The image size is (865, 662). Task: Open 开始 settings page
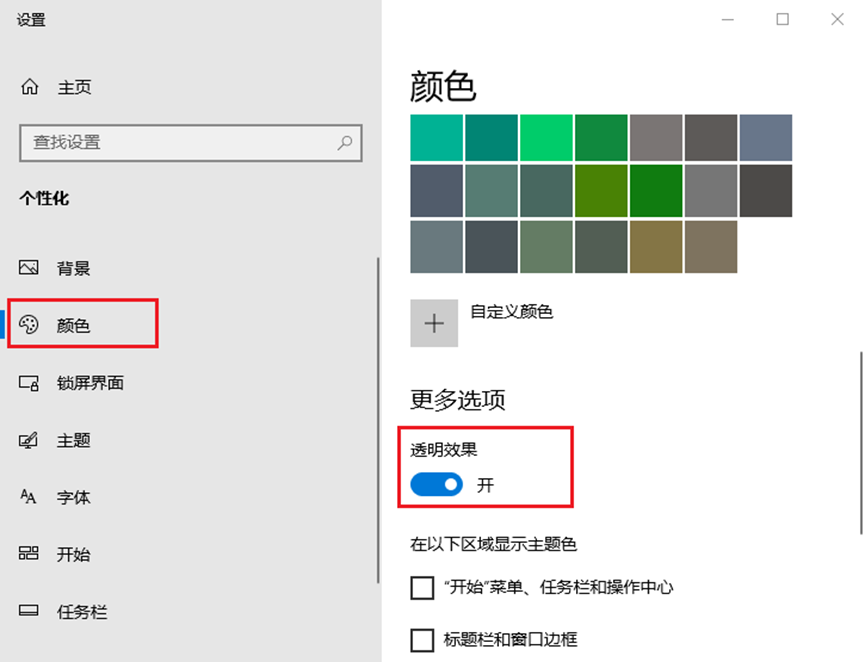tap(190, 554)
